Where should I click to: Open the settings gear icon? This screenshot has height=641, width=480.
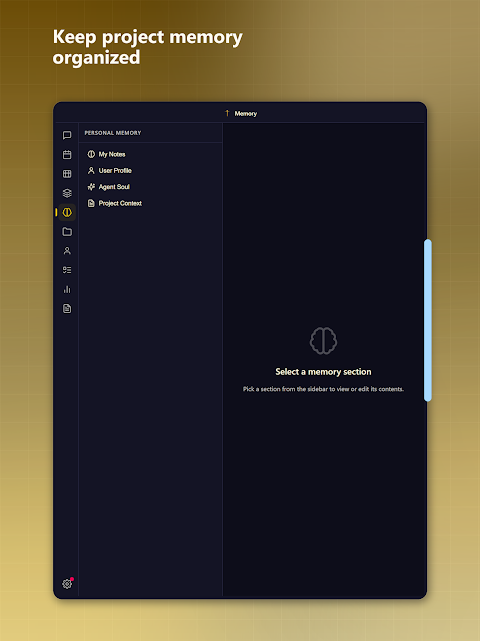(67, 584)
